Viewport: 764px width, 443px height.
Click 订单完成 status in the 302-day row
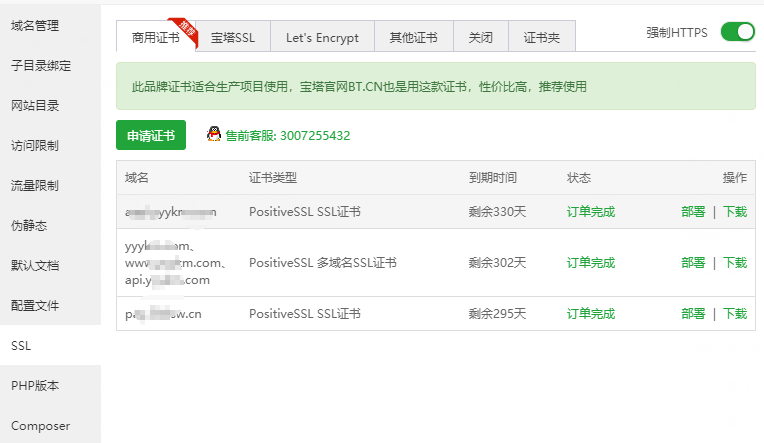click(591, 263)
